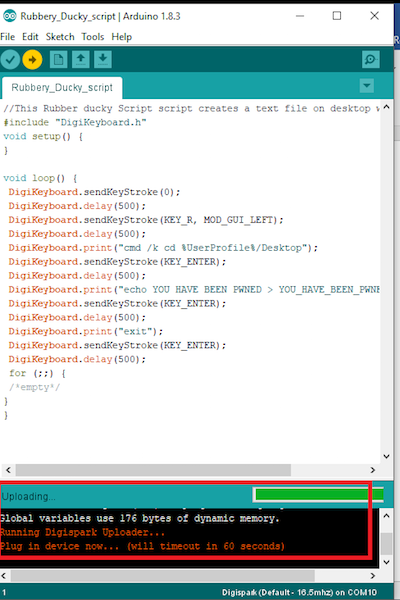
Task: Expand the tab options dropdown arrow
Action: (x=367, y=86)
